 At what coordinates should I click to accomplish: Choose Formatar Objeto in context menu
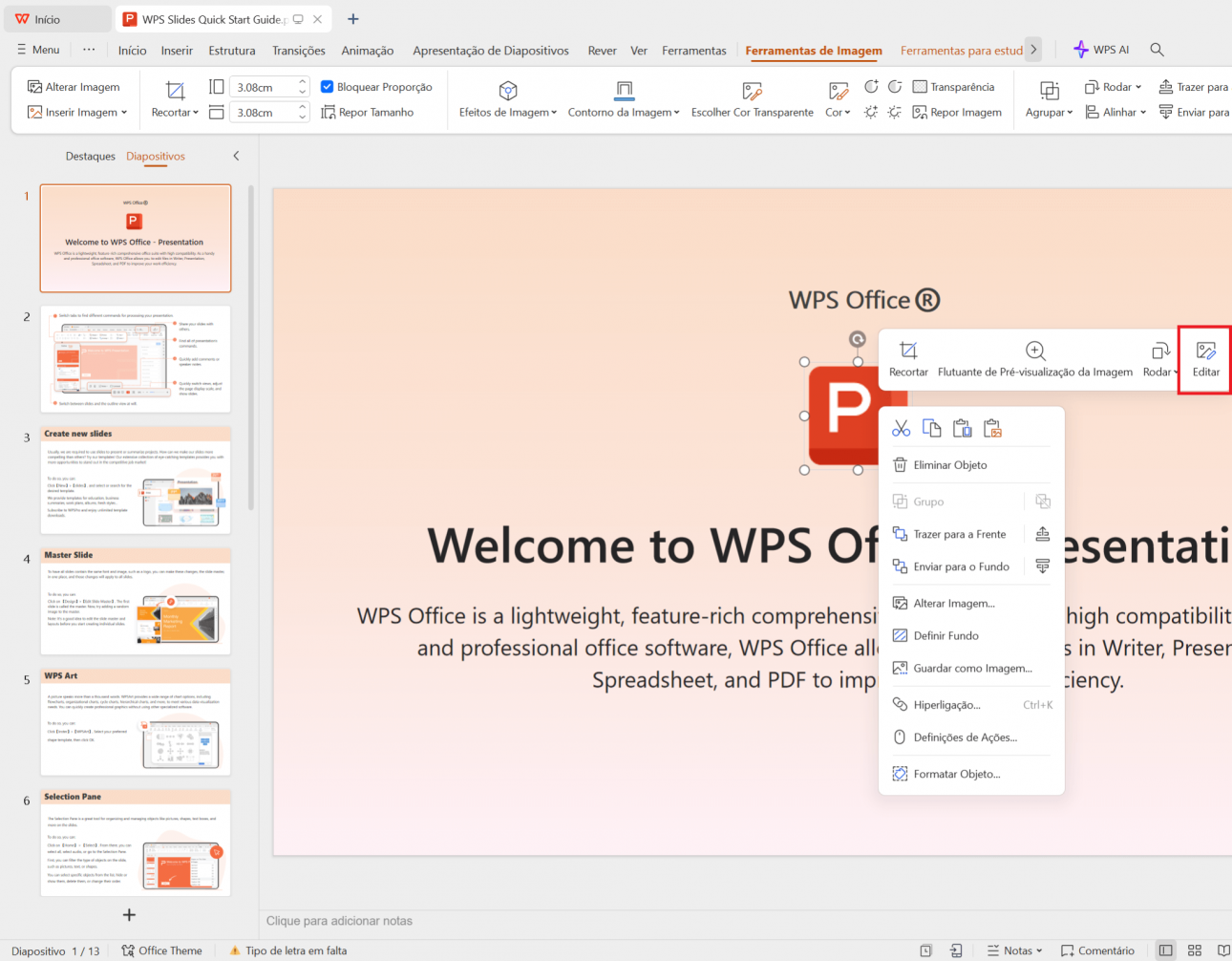[971, 774]
